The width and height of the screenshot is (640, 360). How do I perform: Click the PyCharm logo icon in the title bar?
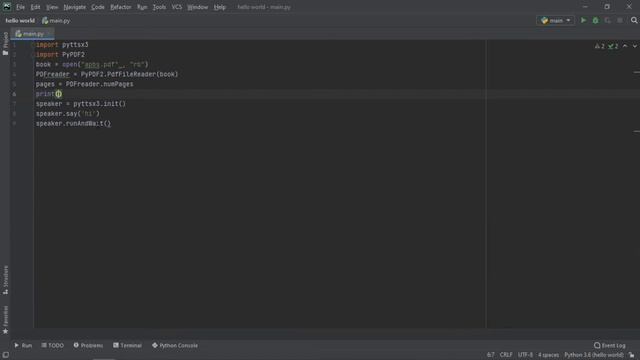coord(7,7)
